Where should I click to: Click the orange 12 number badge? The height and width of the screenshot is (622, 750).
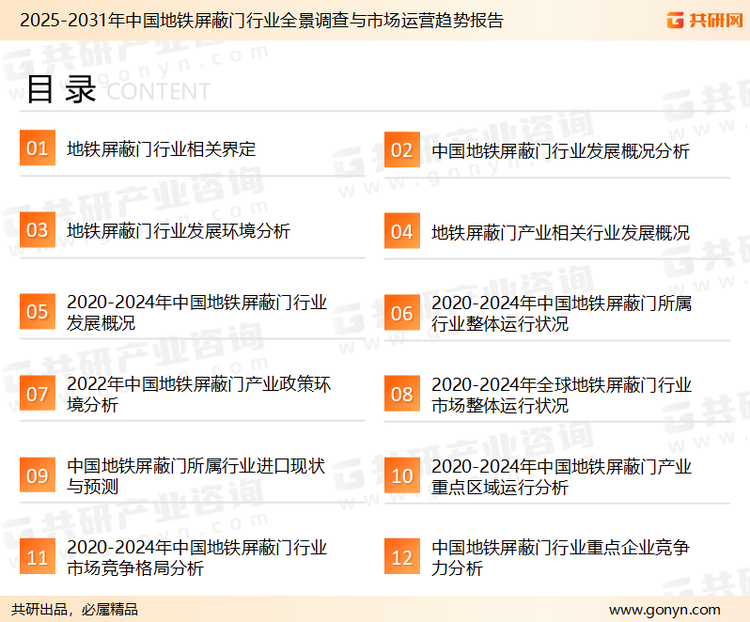[x=402, y=557]
